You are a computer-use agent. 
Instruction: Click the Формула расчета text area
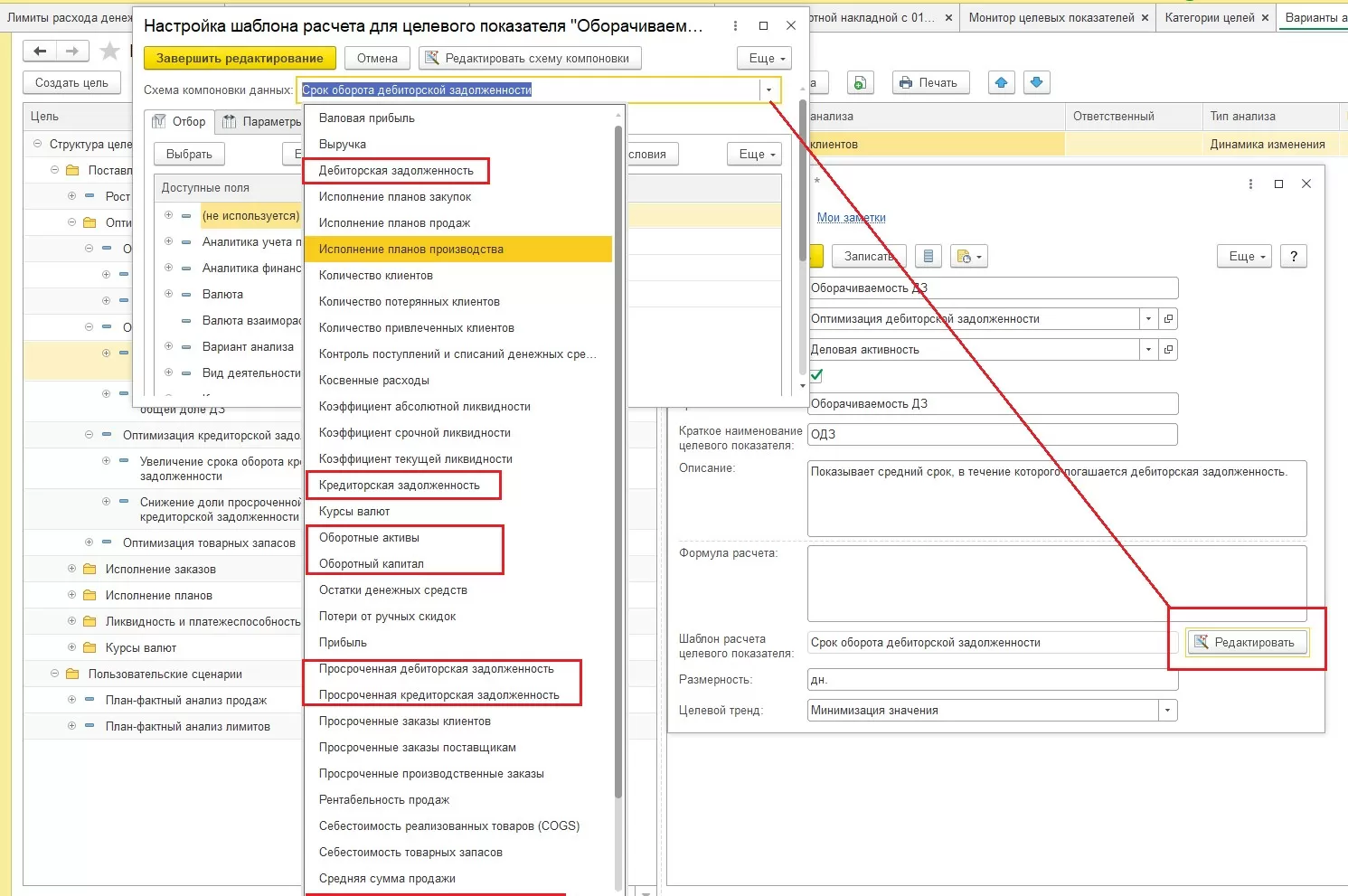pos(1057,582)
